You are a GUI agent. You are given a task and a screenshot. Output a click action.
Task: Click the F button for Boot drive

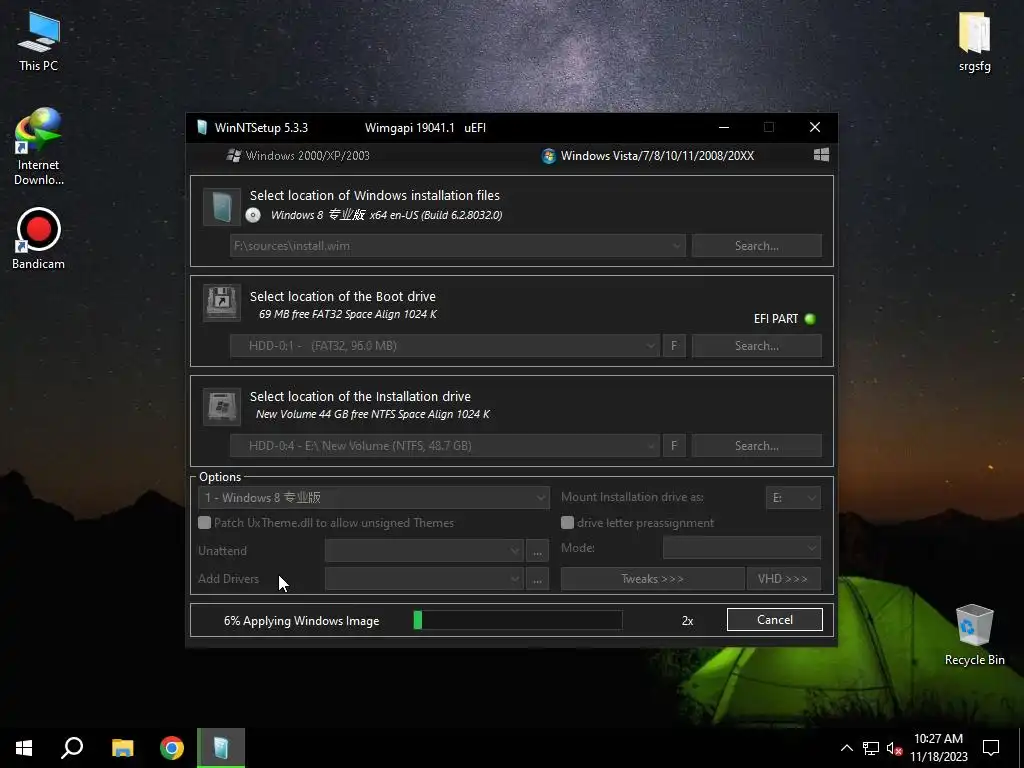pyautogui.click(x=674, y=345)
